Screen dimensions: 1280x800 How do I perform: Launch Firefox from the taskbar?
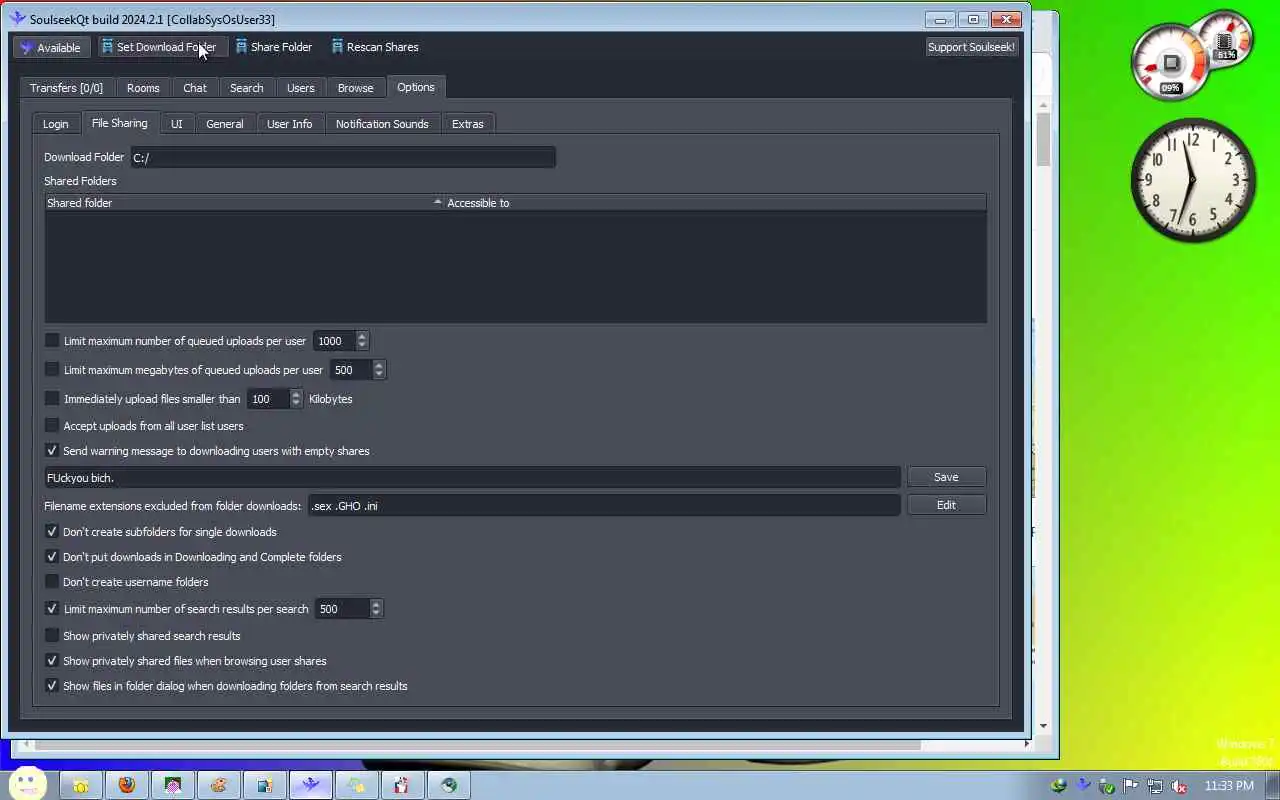click(126, 785)
